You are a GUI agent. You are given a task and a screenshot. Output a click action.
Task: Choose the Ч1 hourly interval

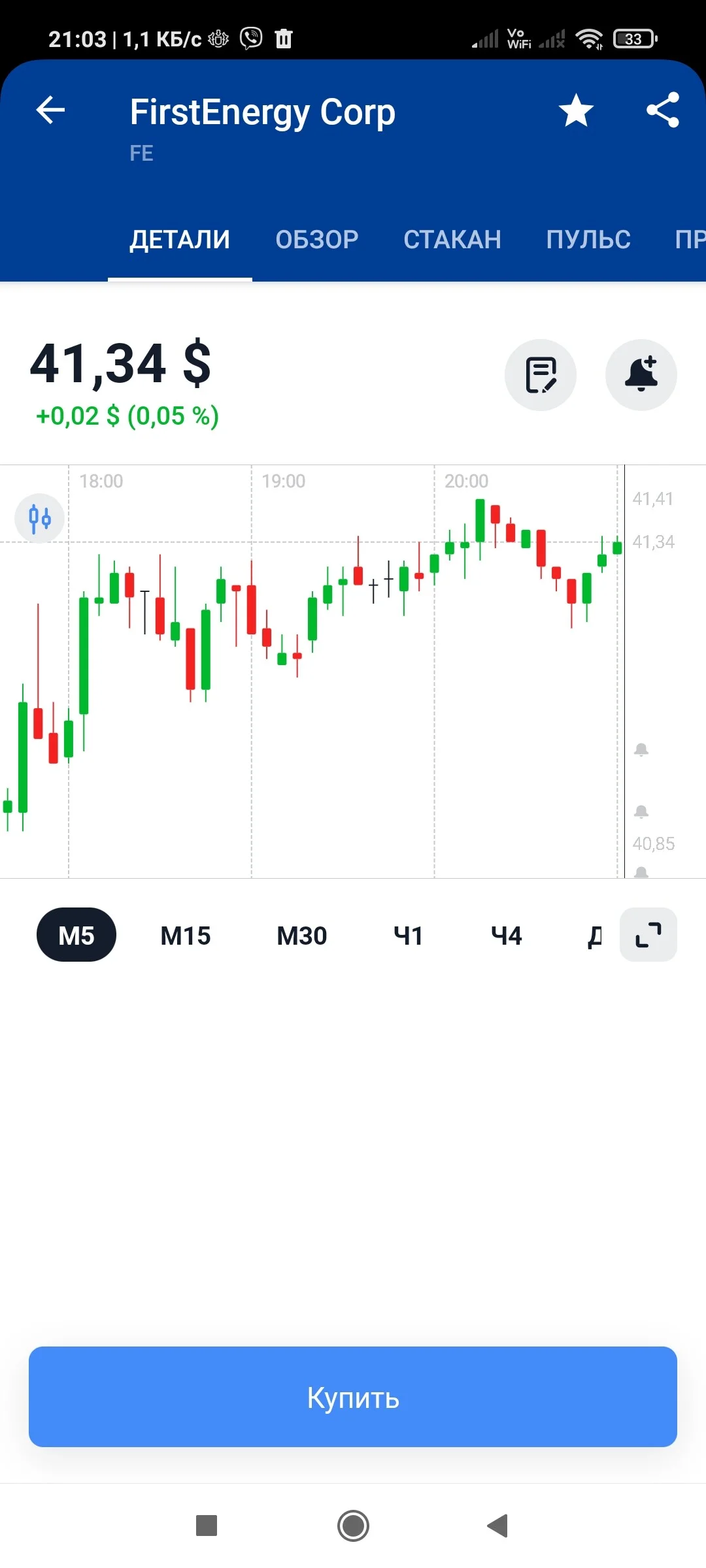coord(409,936)
